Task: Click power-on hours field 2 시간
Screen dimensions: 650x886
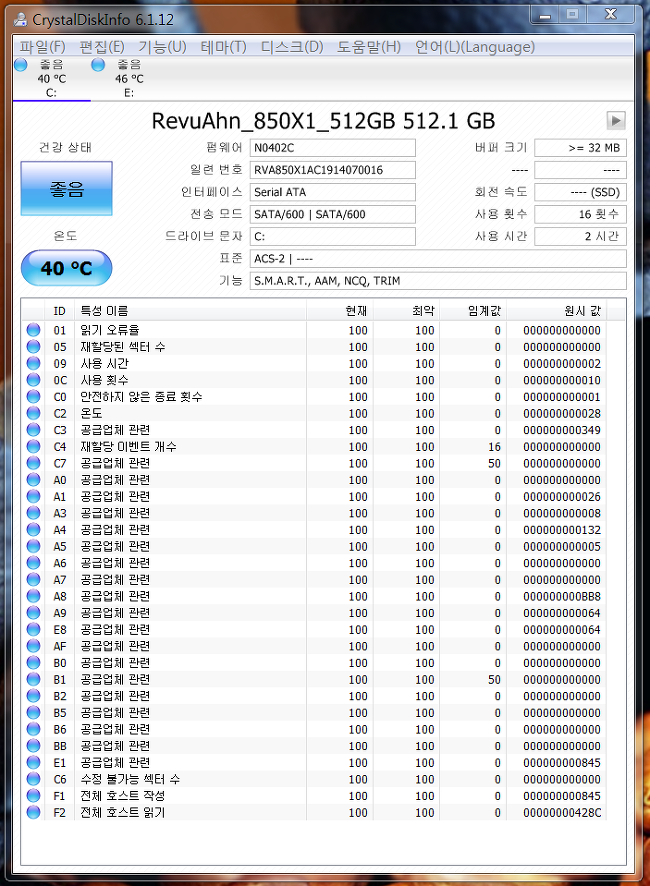Action: [x=580, y=236]
